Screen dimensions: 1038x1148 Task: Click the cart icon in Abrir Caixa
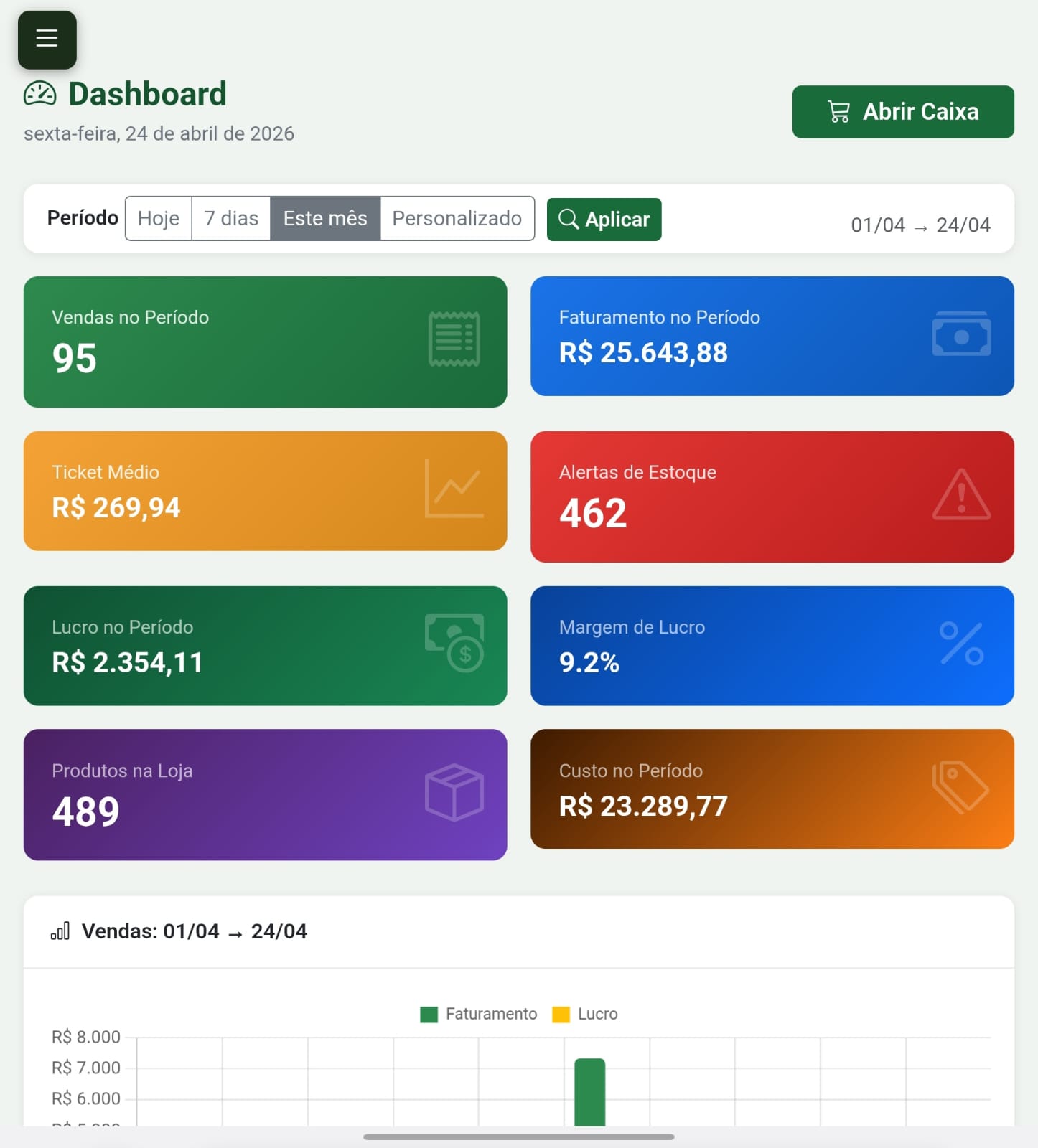tap(838, 111)
